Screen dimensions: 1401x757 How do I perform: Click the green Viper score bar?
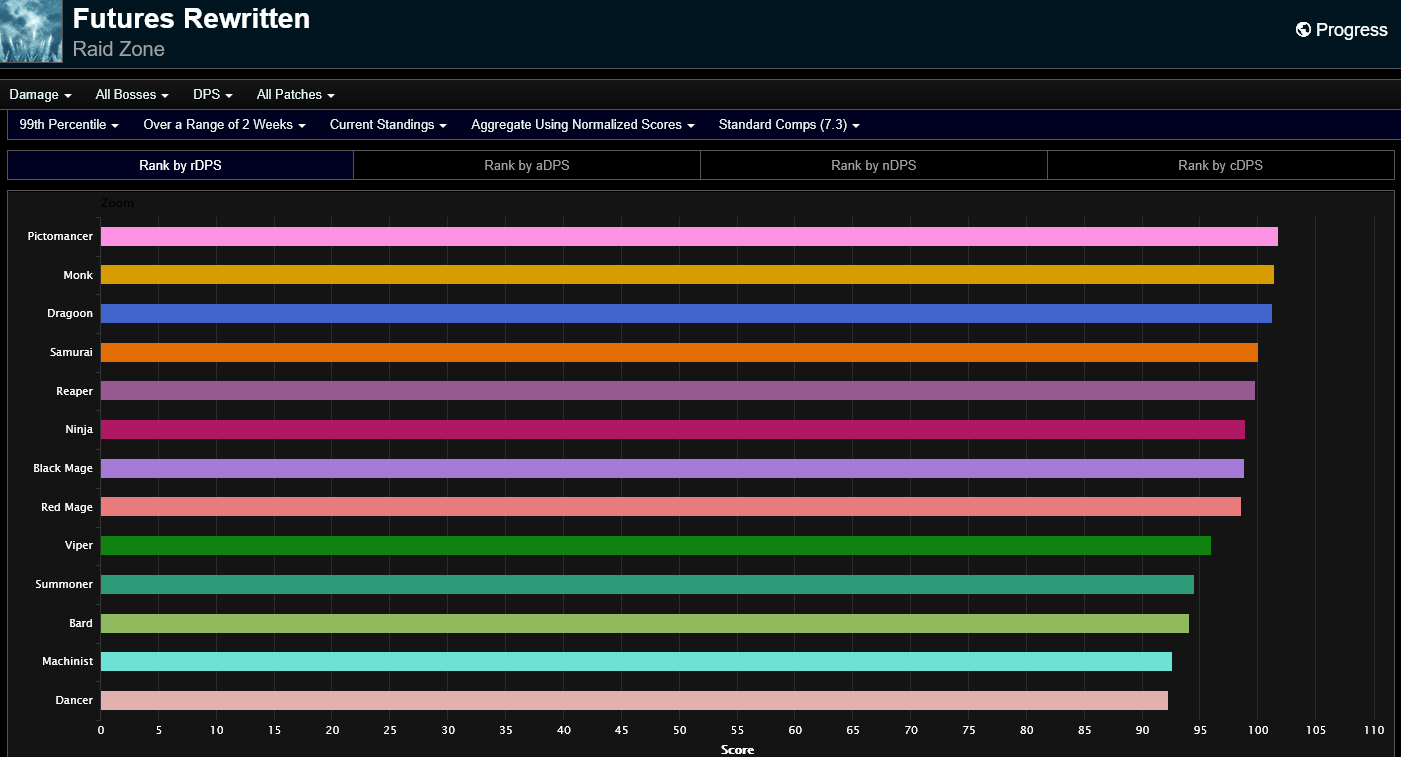click(655, 546)
